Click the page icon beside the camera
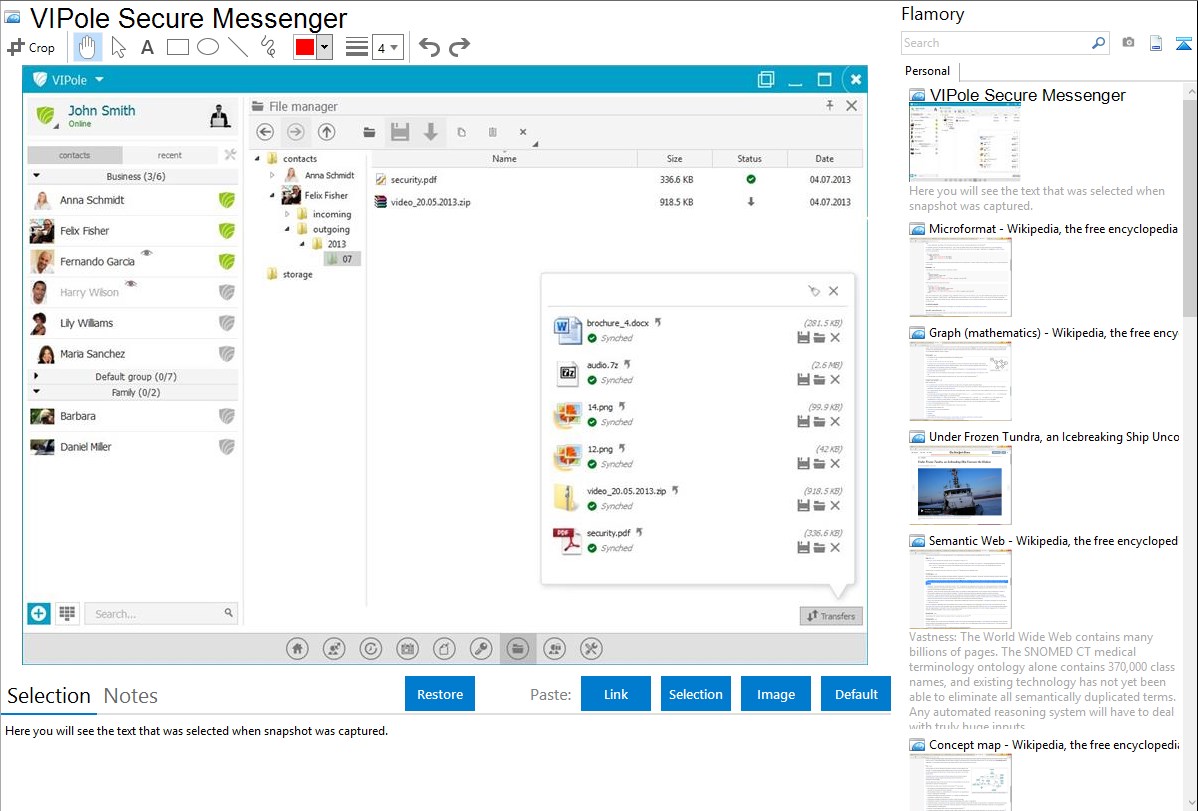Image resolution: width=1198 pixels, height=811 pixels. 1156,43
